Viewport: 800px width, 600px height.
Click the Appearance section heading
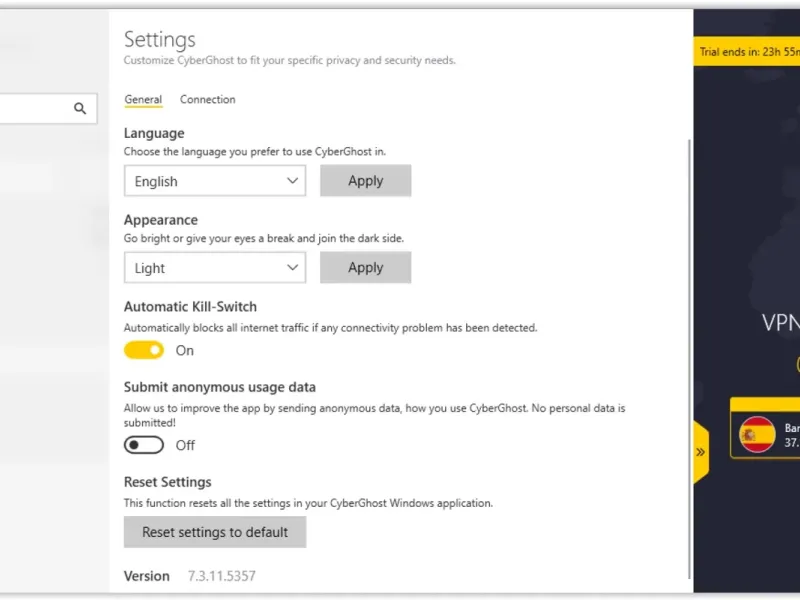(161, 220)
